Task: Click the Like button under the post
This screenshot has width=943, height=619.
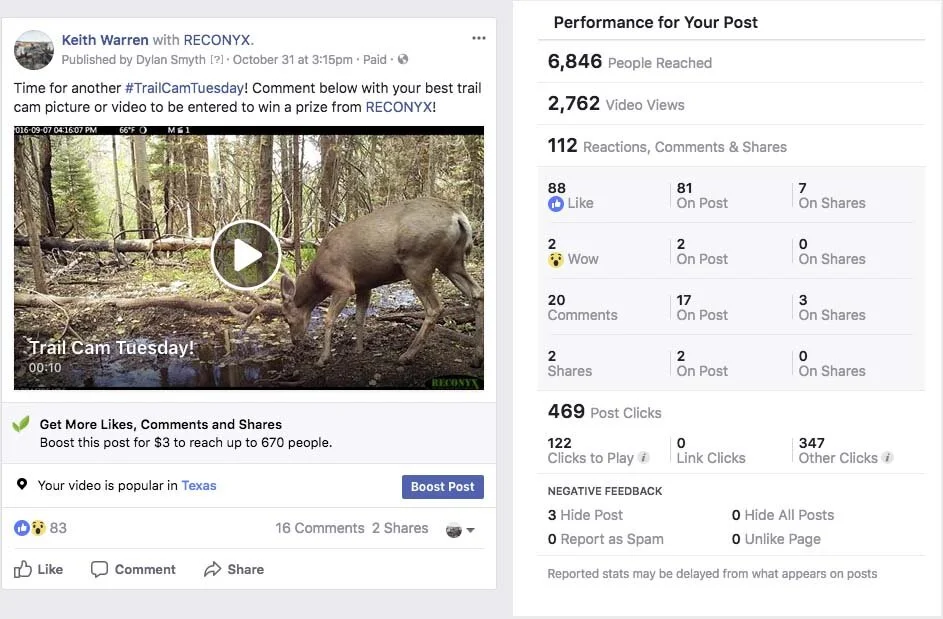Action: (38, 569)
